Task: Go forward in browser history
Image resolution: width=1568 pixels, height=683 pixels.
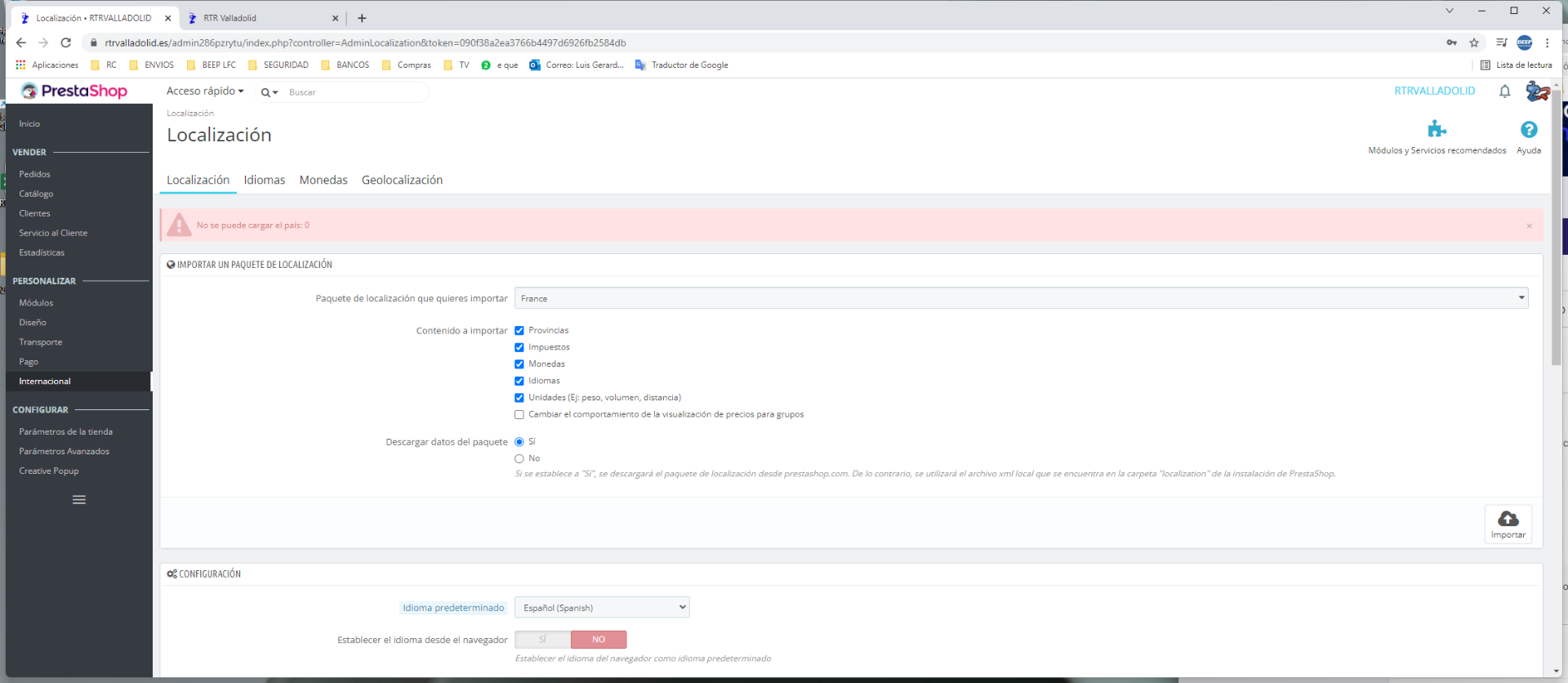Action: (43, 42)
